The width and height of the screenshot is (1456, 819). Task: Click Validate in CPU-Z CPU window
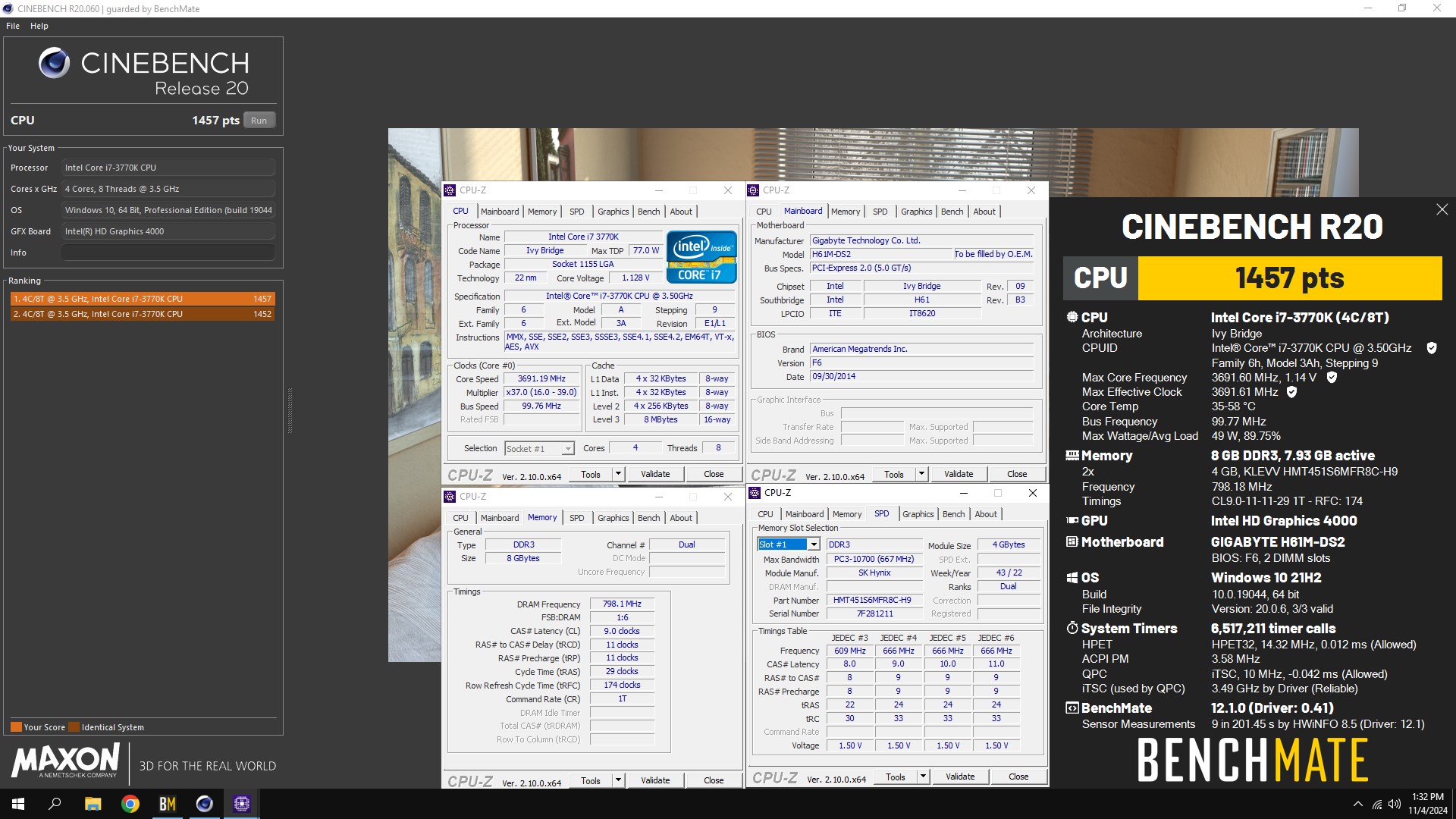(655, 474)
